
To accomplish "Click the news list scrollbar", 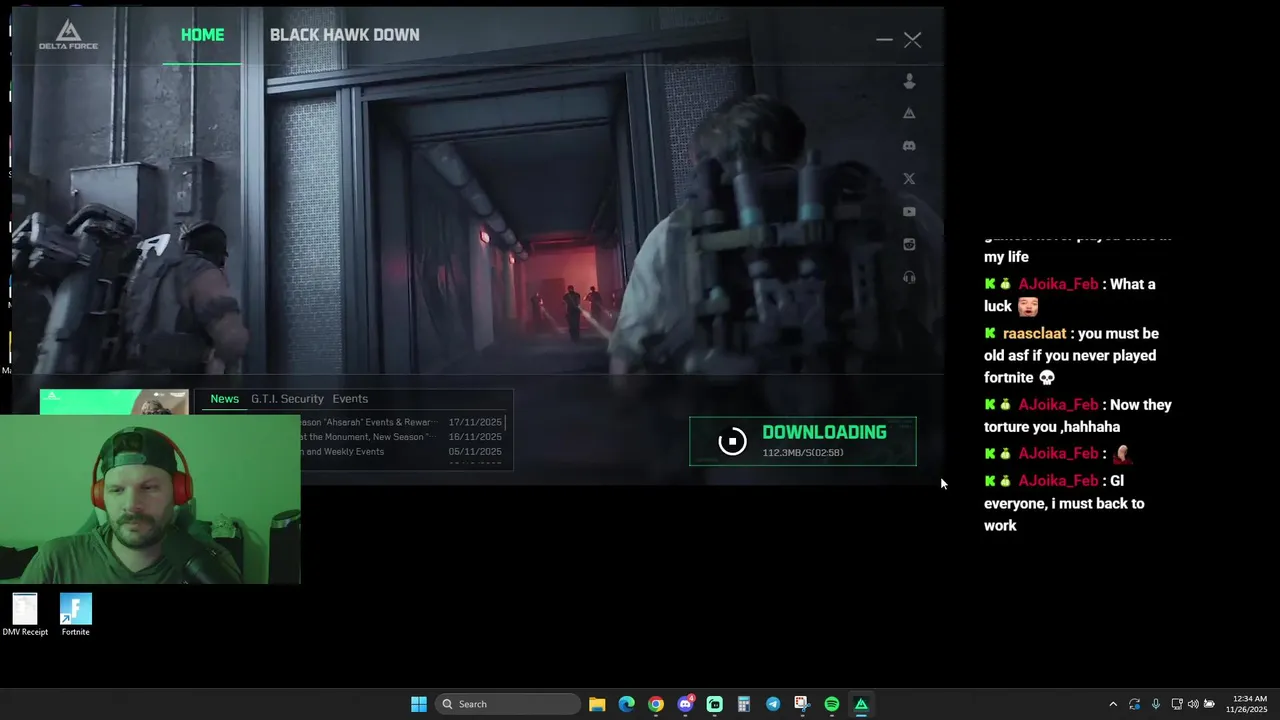I will click(x=506, y=424).
